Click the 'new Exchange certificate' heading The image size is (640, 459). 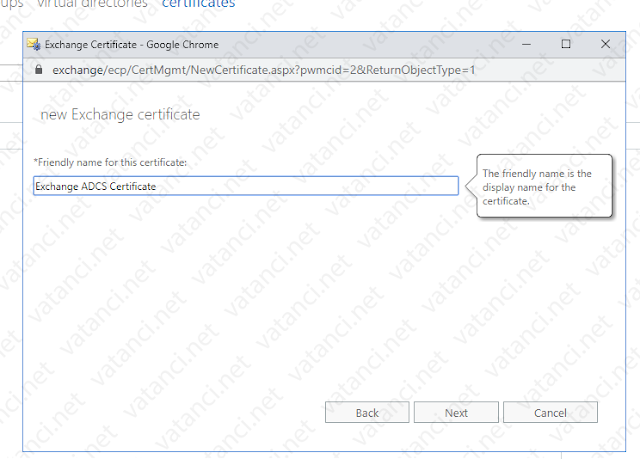pyautogui.click(x=120, y=115)
